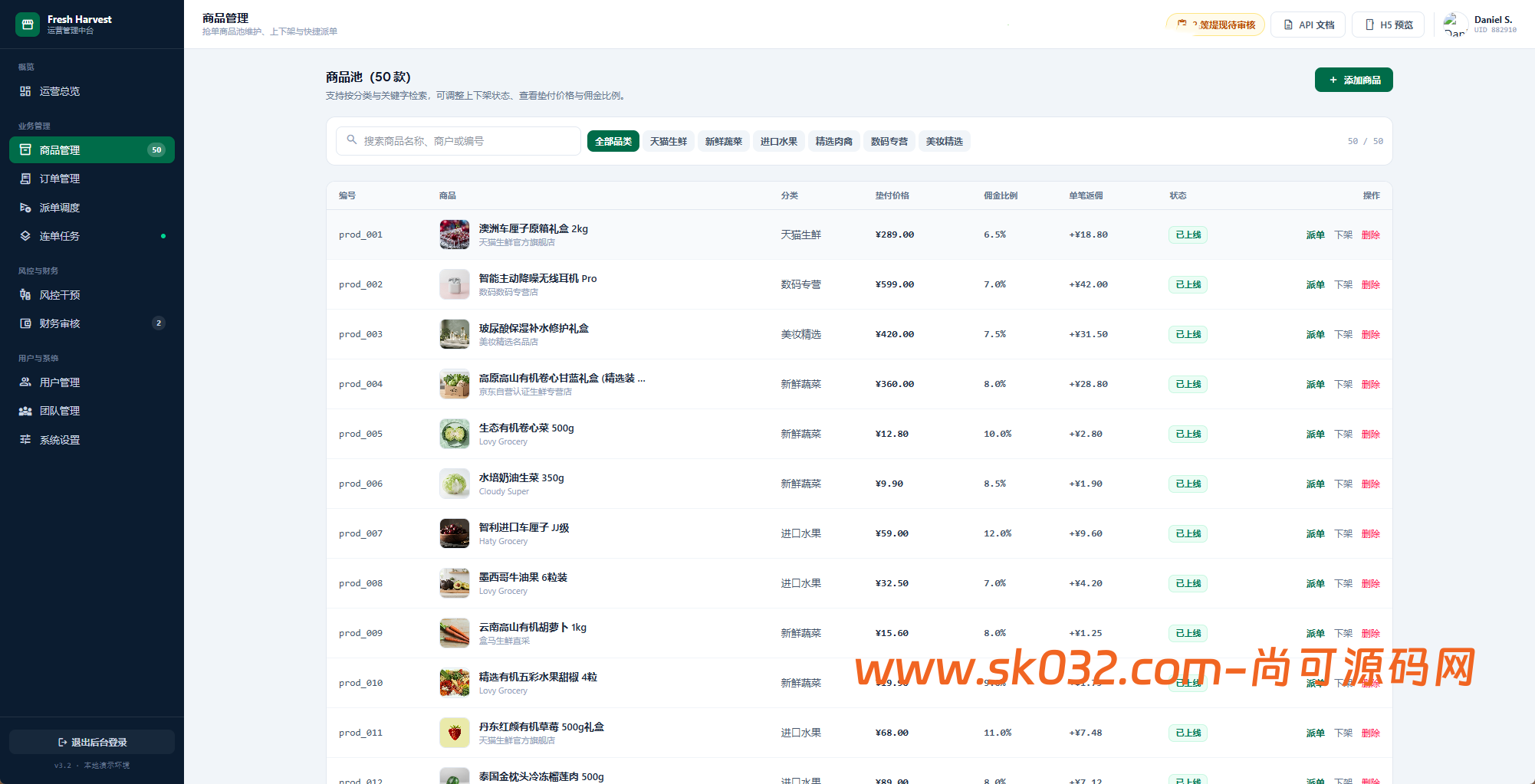Click 删除 for prod_008
Viewport: 1535px width, 784px height.
[x=1371, y=583]
